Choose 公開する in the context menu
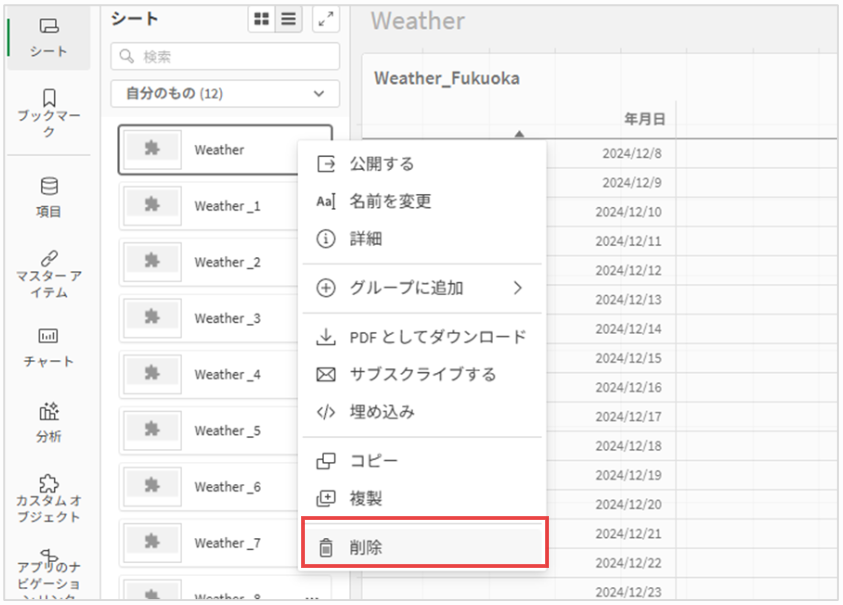The height and width of the screenshot is (605, 843). coord(381,164)
